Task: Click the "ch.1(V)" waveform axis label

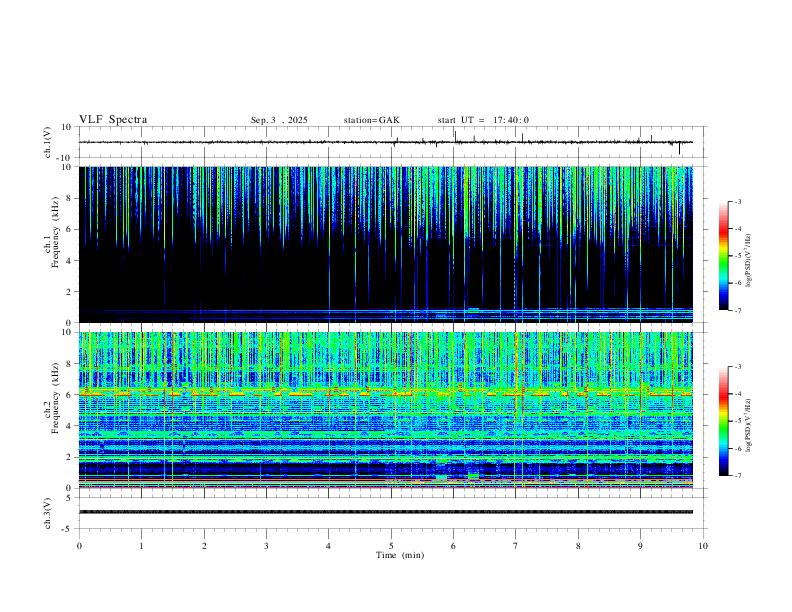Action: pos(48,142)
